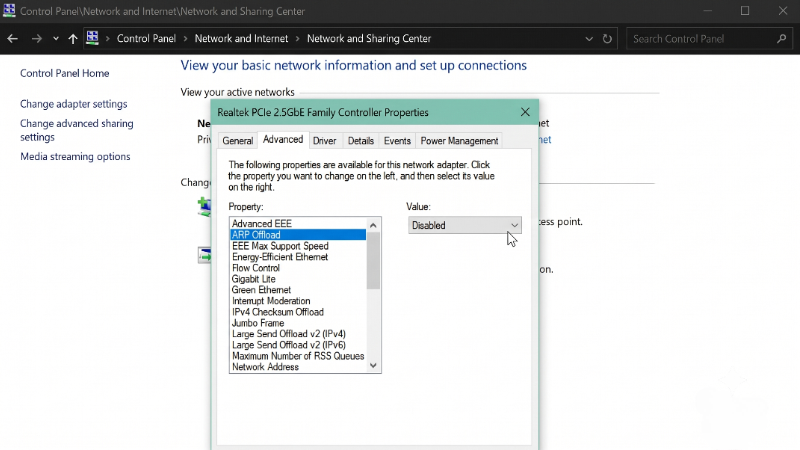Screen dimensions: 800x450
Task: Click property list scroll down arrow
Action: click(373, 365)
